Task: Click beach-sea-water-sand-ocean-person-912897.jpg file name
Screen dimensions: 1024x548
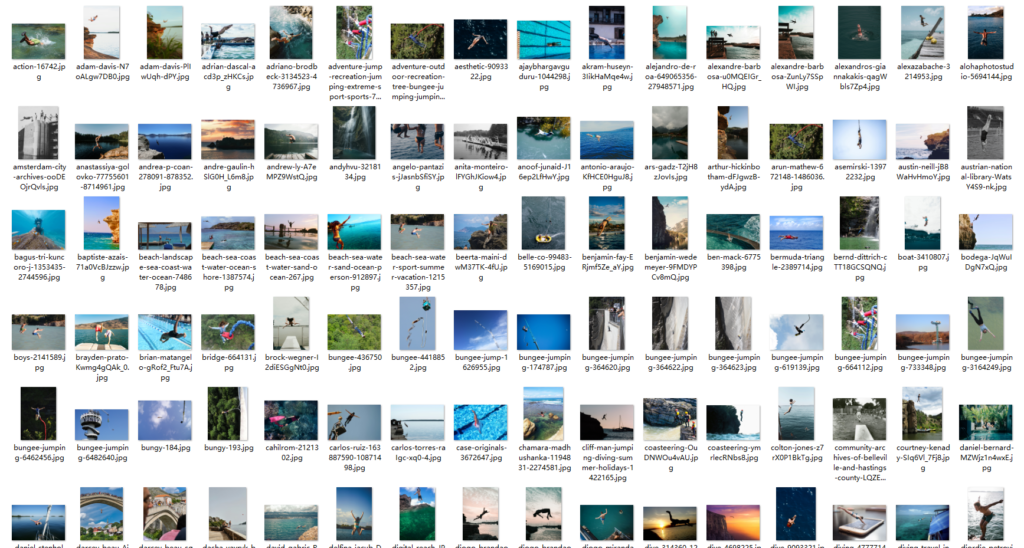Action: (x=355, y=272)
